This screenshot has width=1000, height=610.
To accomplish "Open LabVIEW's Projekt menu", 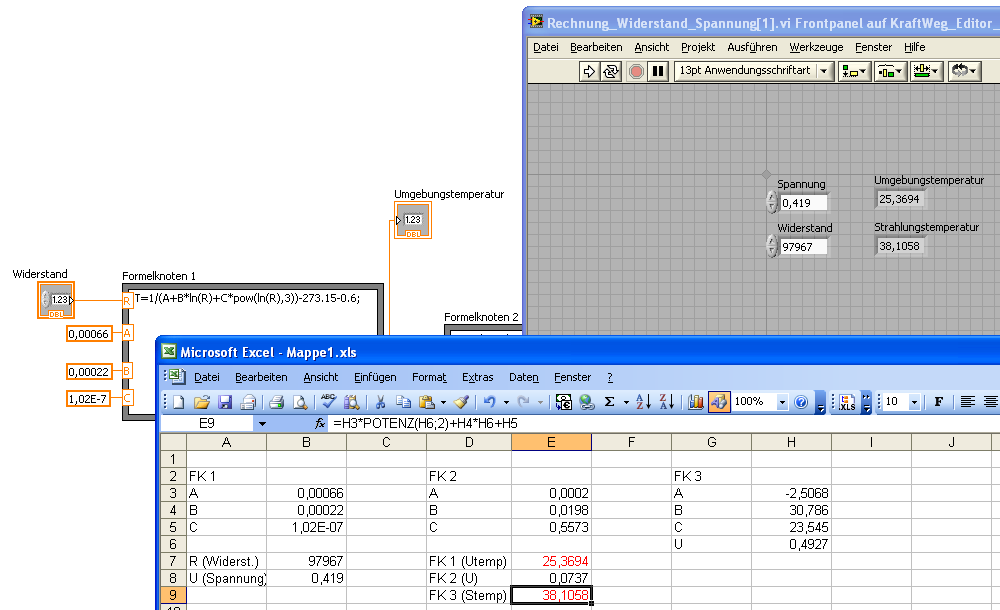I will 698,47.
